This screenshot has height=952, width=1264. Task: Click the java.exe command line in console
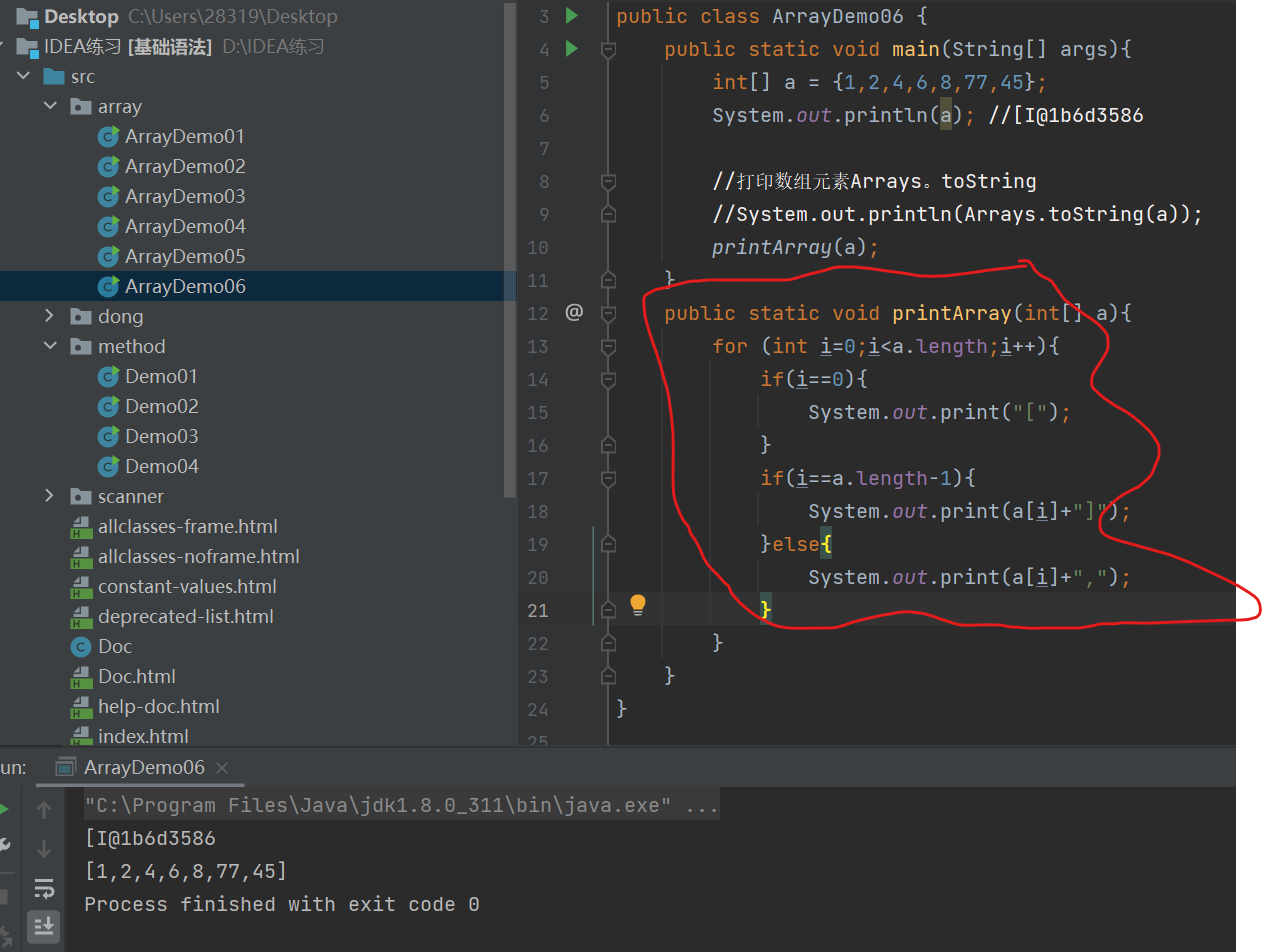coord(402,805)
